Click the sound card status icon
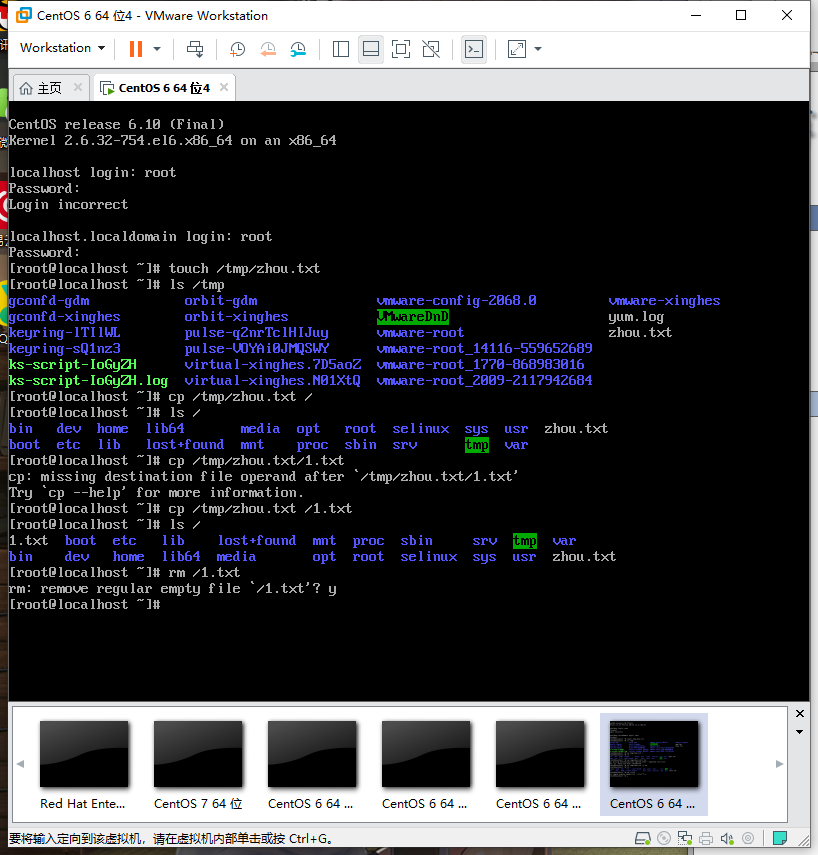The height and width of the screenshot is (855, 818). pyautogui.click(x=727, y=838)
